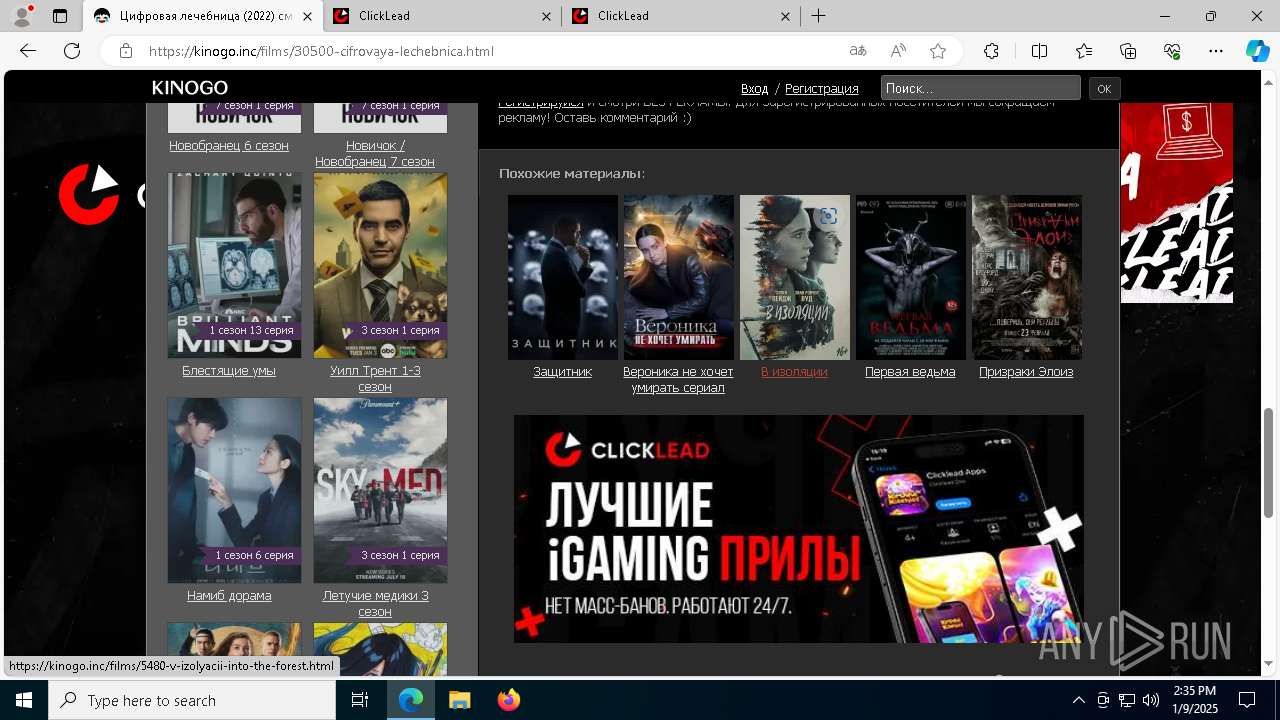Open Favorites list icon
The height and width of the screenshot is (720, 1280).
[1084, 51]
